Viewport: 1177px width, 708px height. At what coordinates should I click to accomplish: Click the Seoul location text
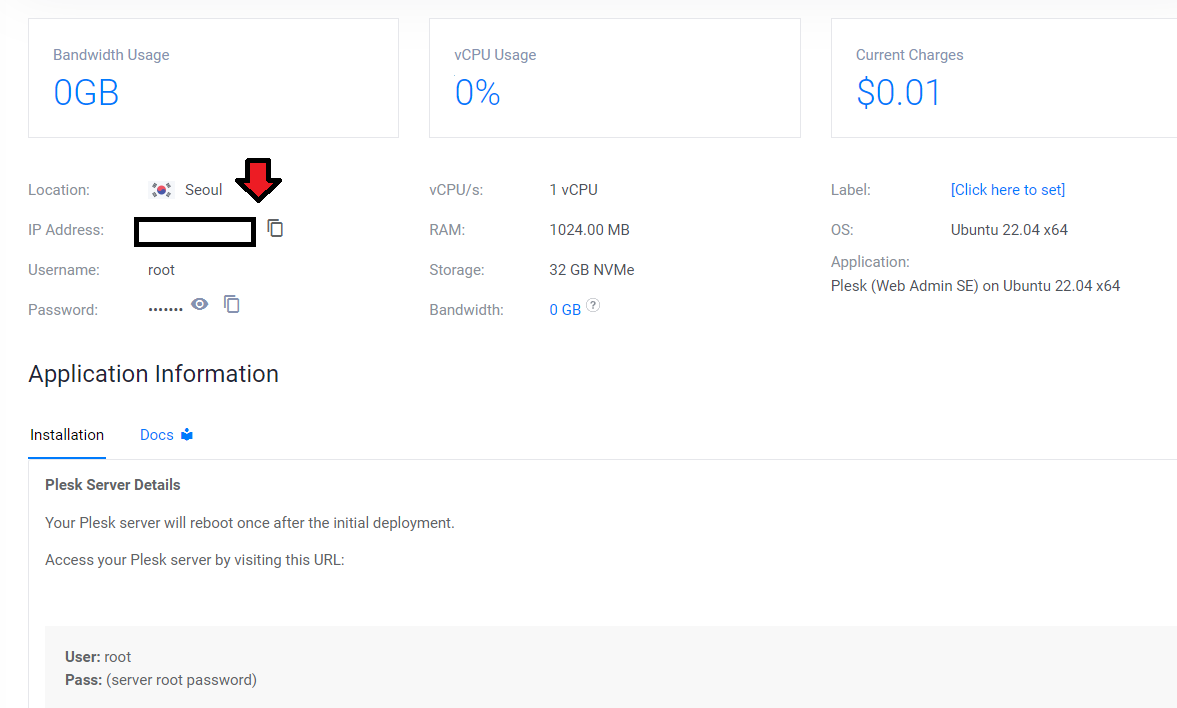(x=203, y=190)
